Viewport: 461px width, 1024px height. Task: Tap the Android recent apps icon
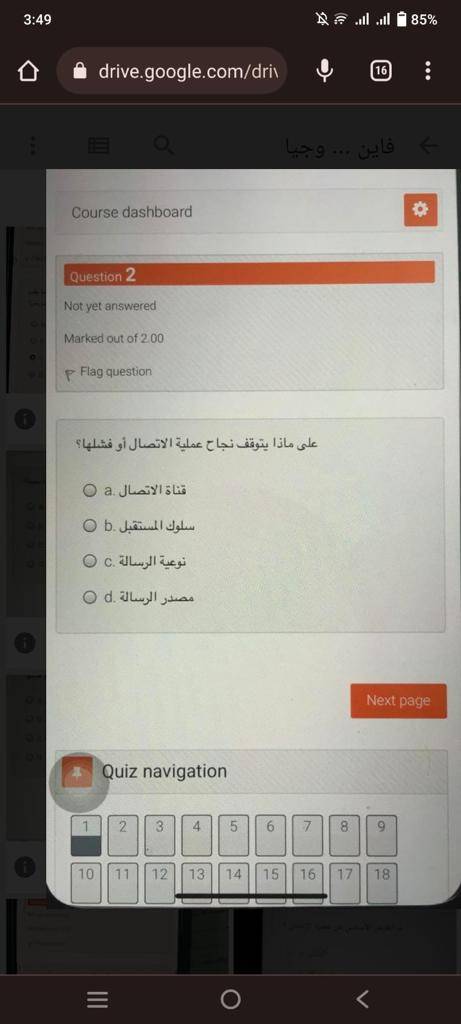(x=97, y=999)
